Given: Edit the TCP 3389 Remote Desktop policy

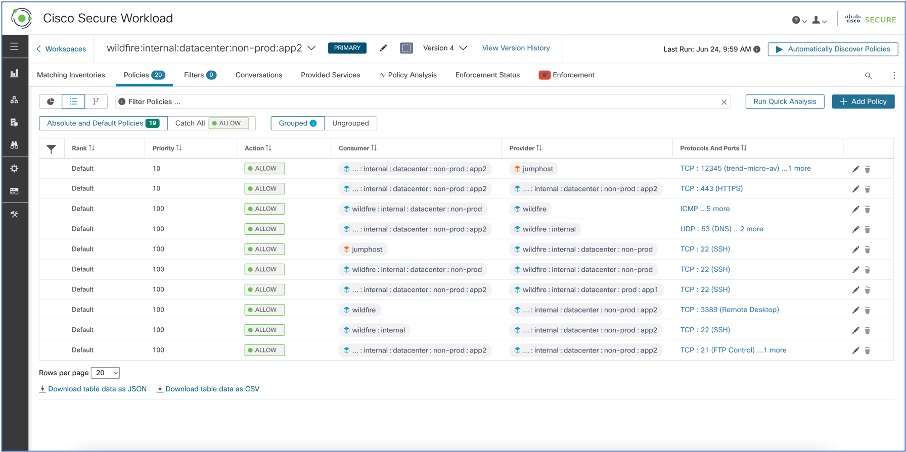Looking at the screenshot, I should (856, 310).
